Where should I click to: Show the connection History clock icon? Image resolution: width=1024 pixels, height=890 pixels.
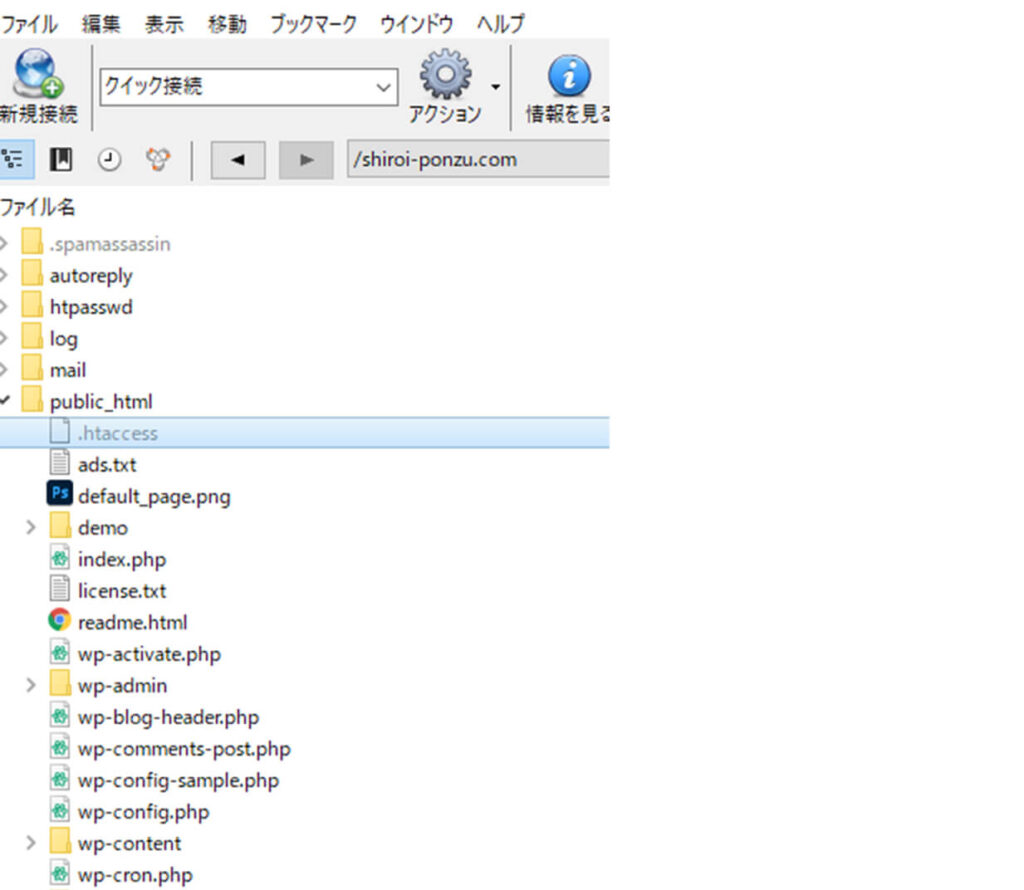tap(109, 159)
